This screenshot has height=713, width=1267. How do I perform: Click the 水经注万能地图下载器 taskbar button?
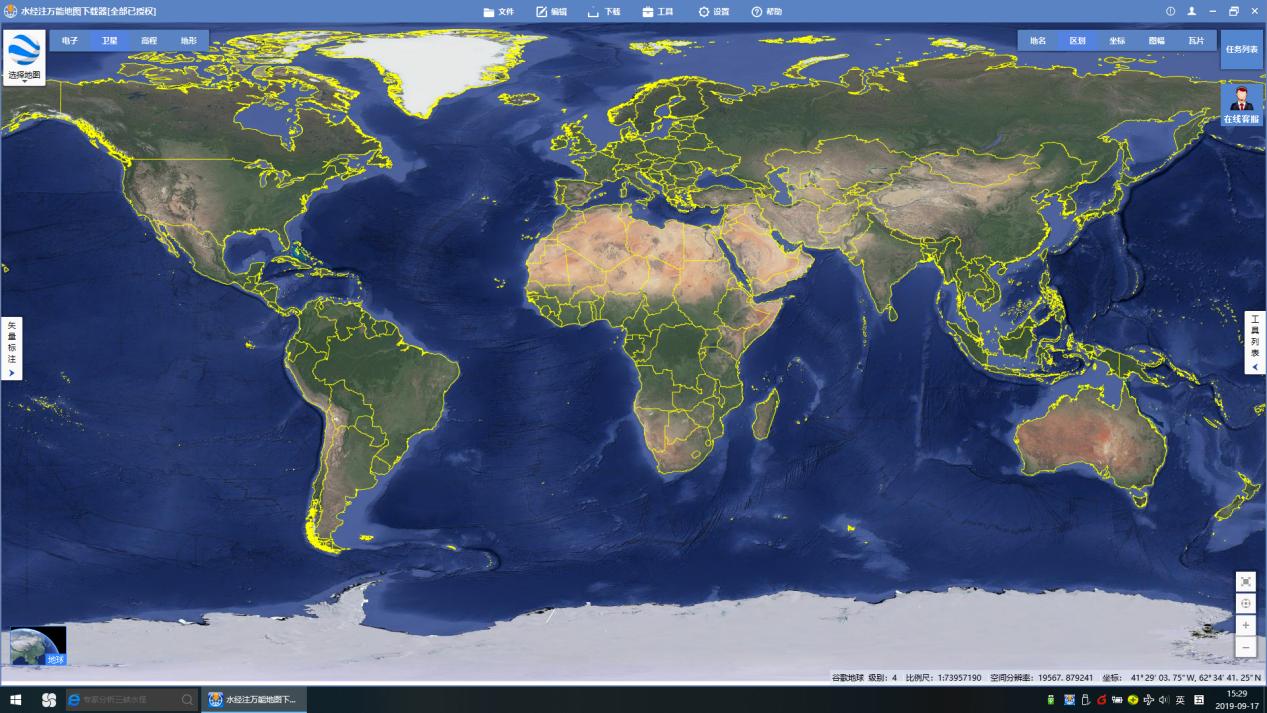pos(254,700)
